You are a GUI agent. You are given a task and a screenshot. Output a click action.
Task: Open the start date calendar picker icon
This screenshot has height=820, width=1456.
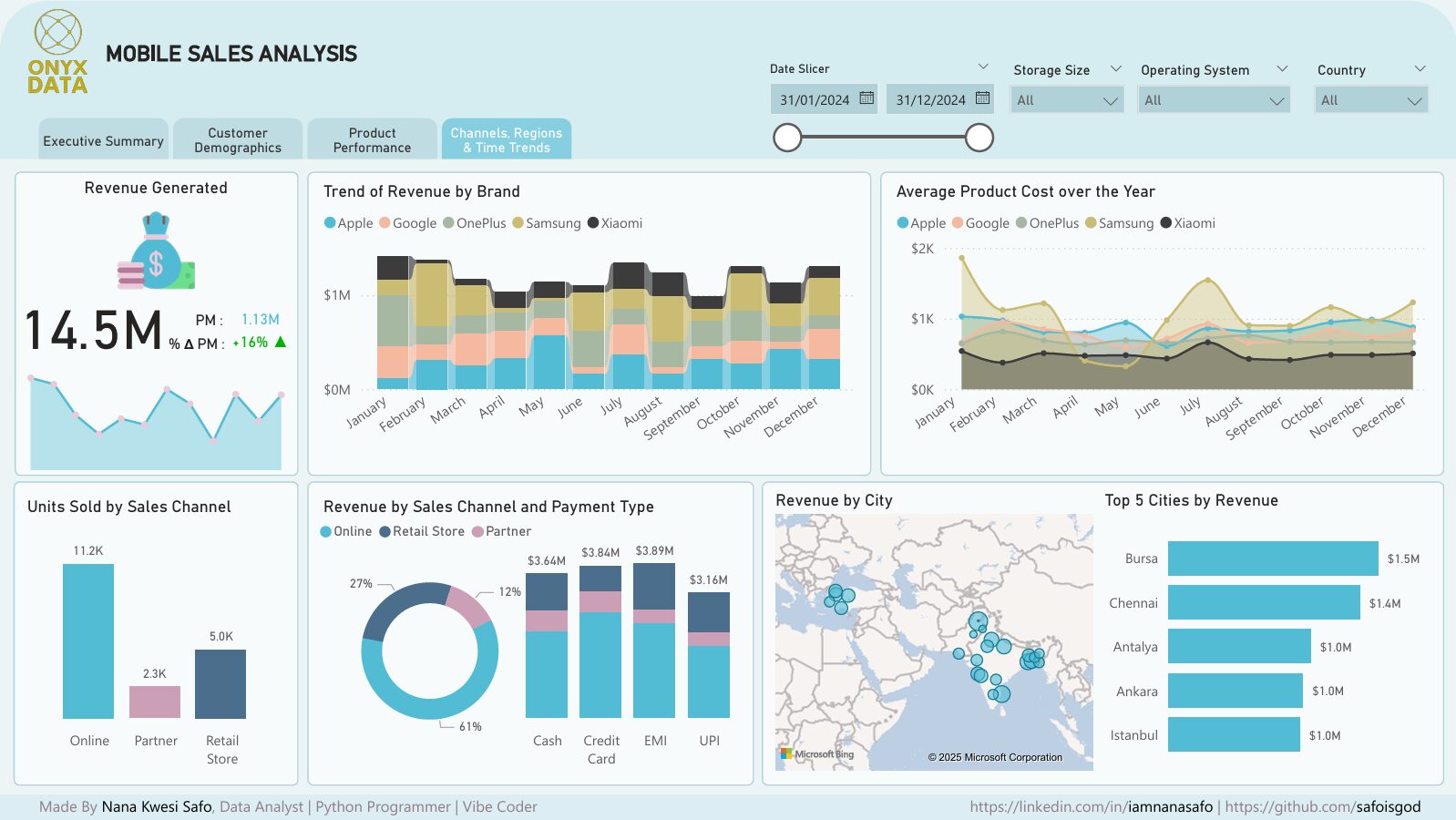866,98
